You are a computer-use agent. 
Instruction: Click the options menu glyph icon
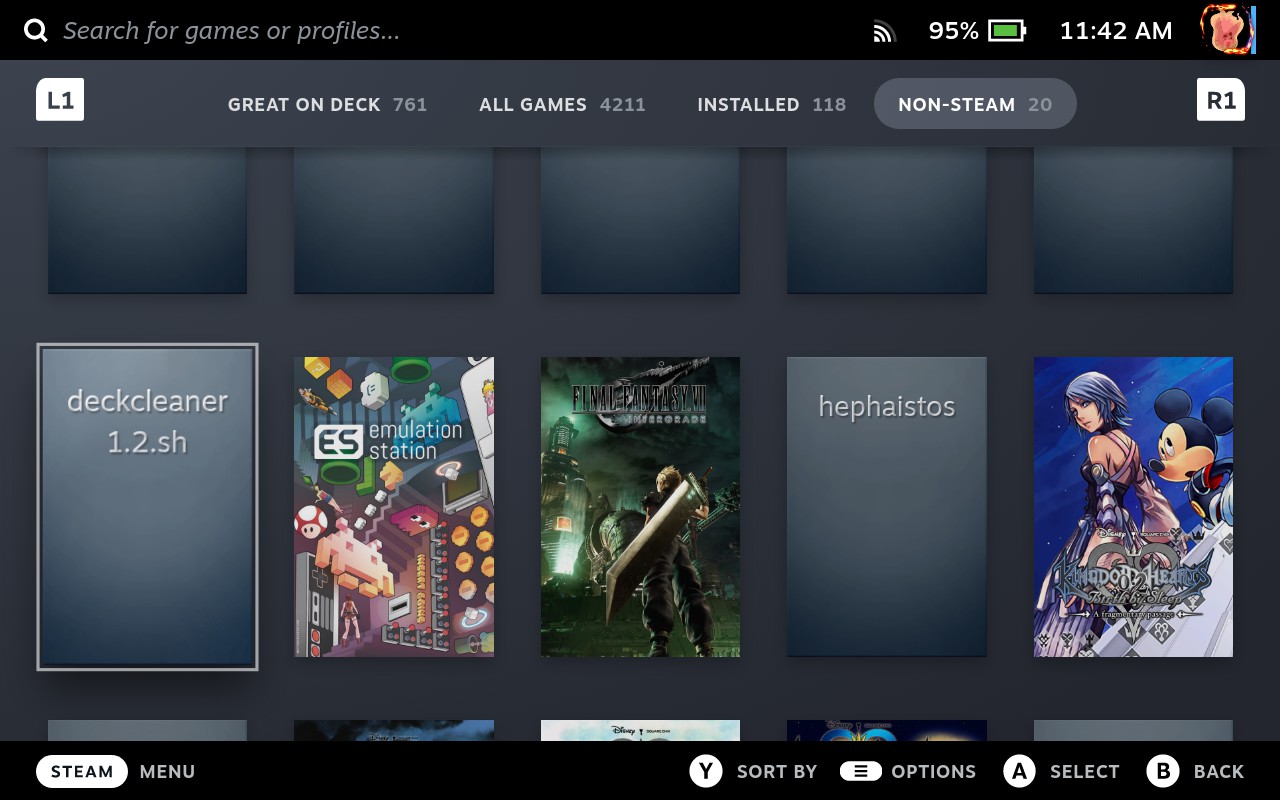pyautogui.click(x=860, y=771)
